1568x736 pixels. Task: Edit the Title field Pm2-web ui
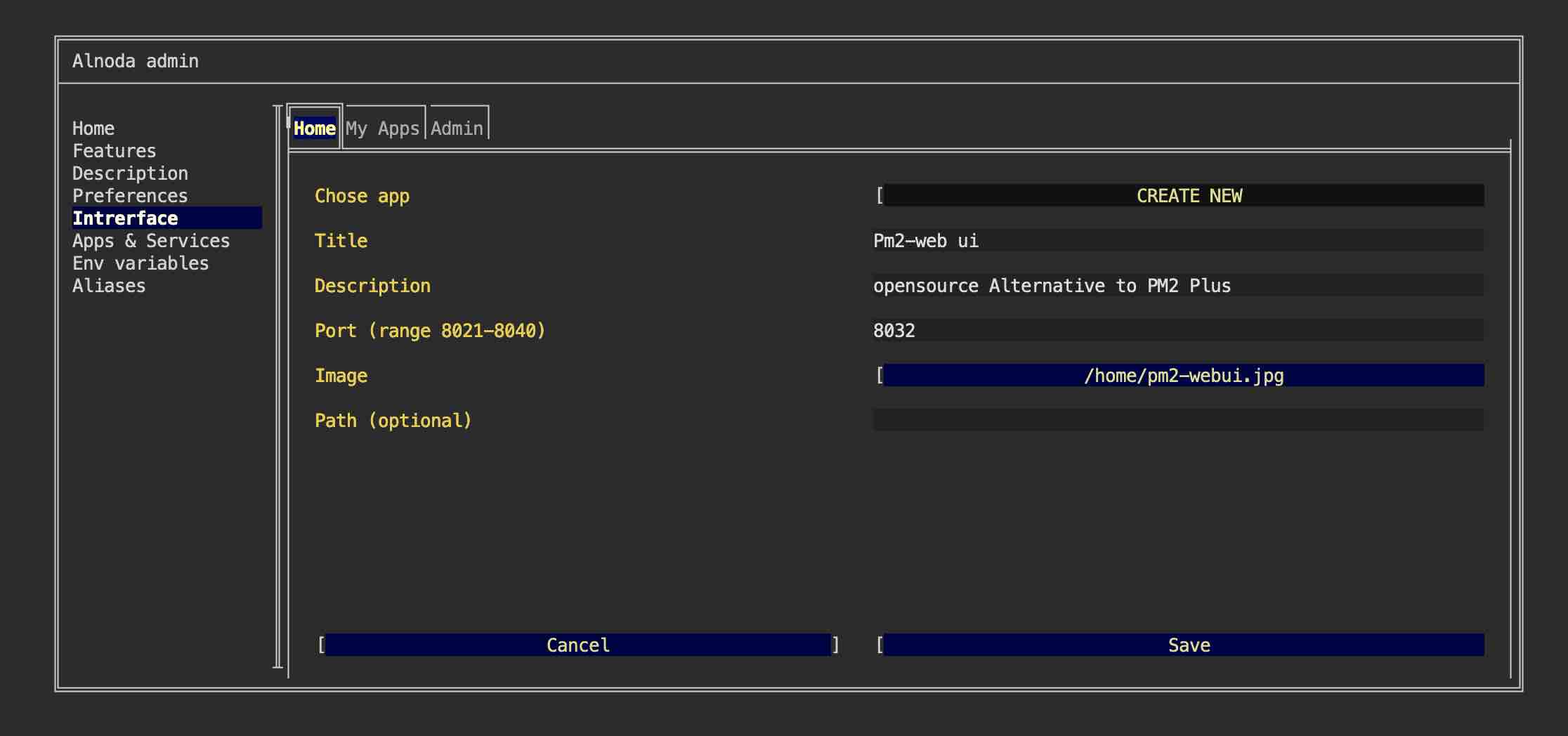pyautogui.click(x=1179, y=241)
